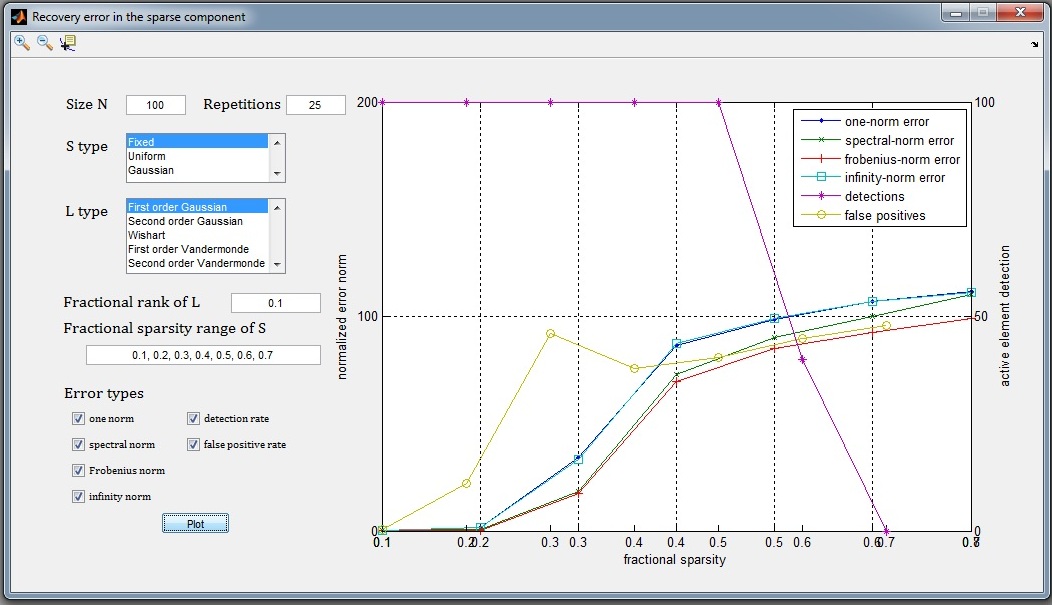
Task: Click the Fractional rank of L field
Action: pyautogui.click(x=275, y=303)
